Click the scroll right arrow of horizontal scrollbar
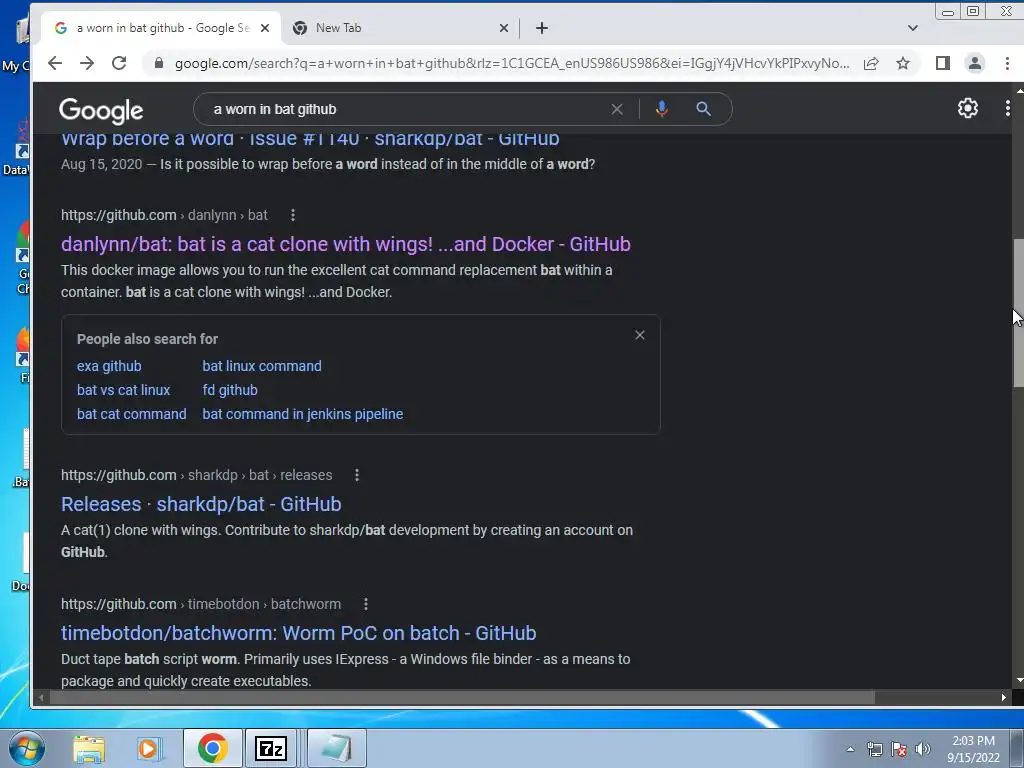The width and height of the screenshot is (1024, 768). click(x=1004, y=697)
